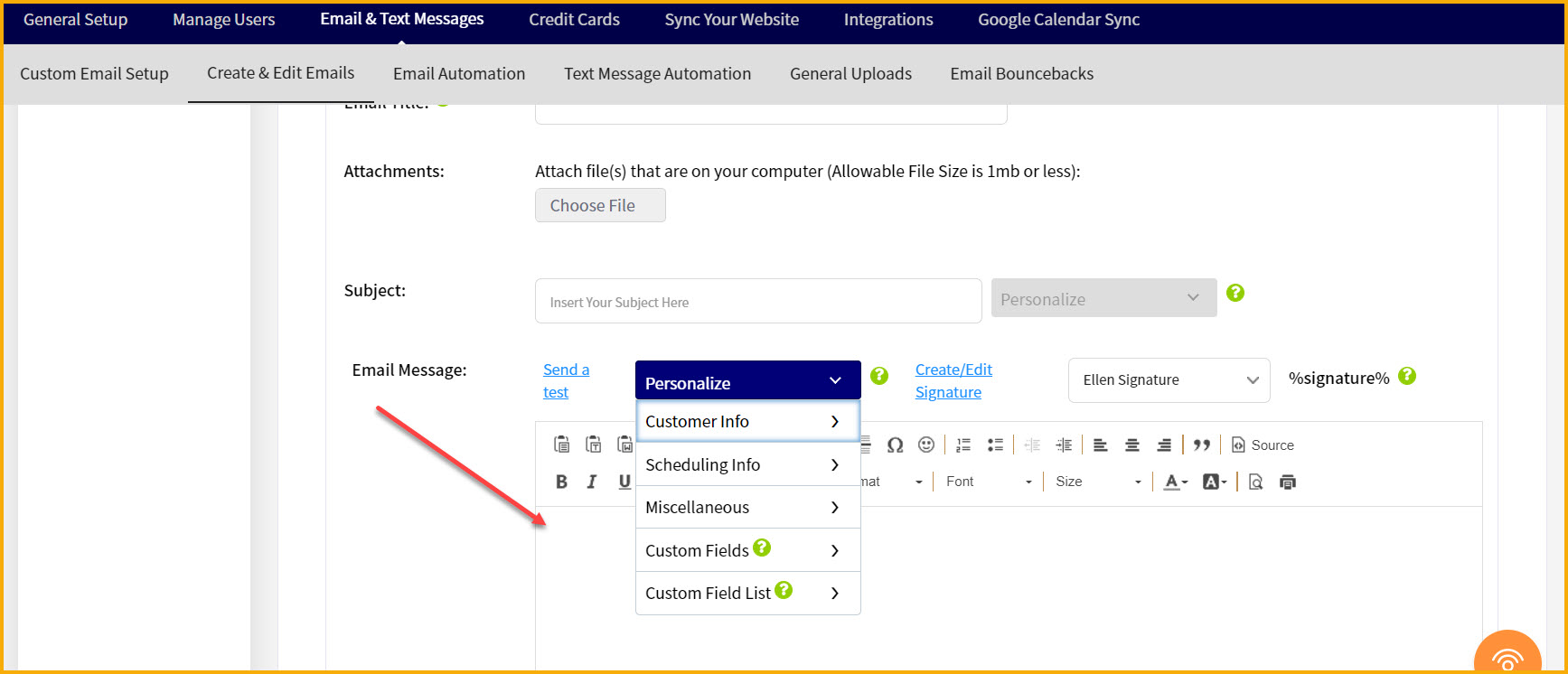
Task: Open the Create/Edit Signature link
Action: [x=953, y=380]
